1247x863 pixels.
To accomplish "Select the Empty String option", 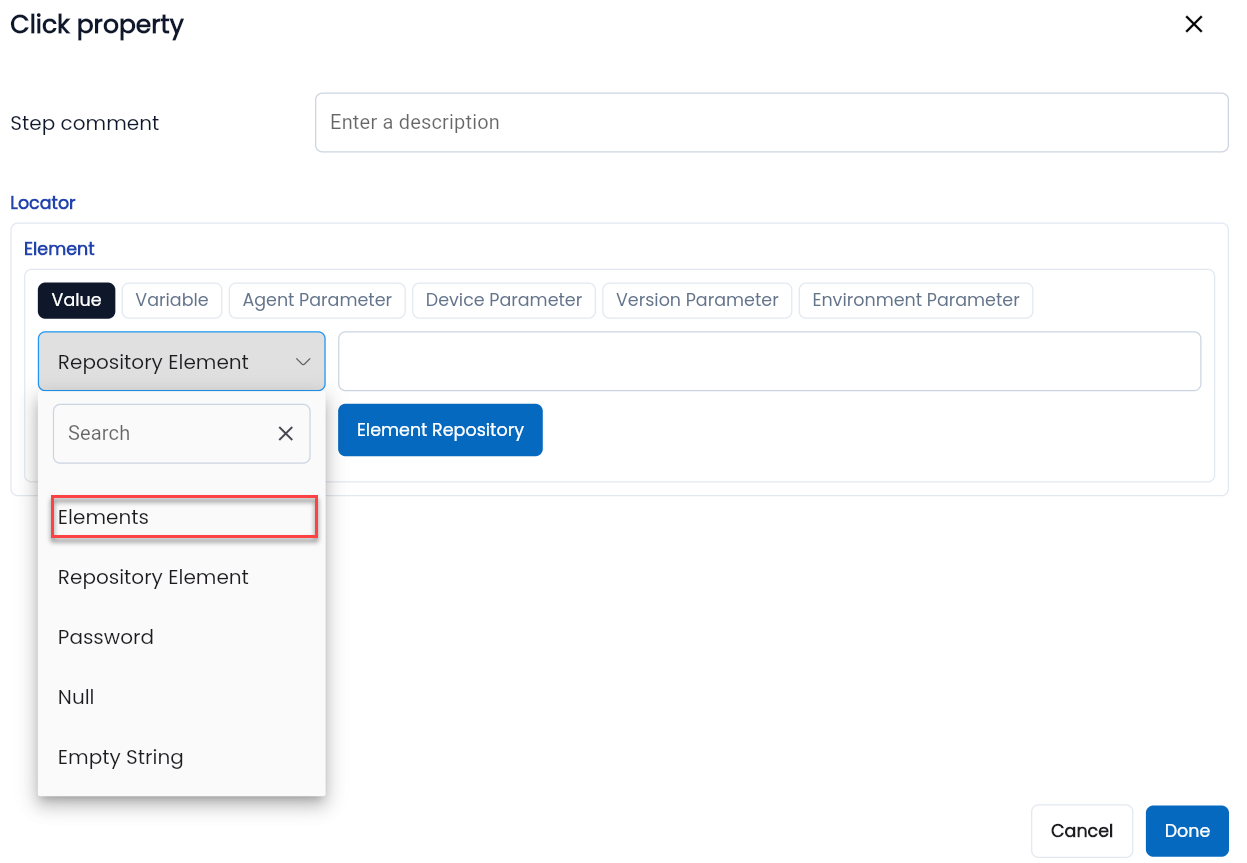I will (x=181, y=757).
